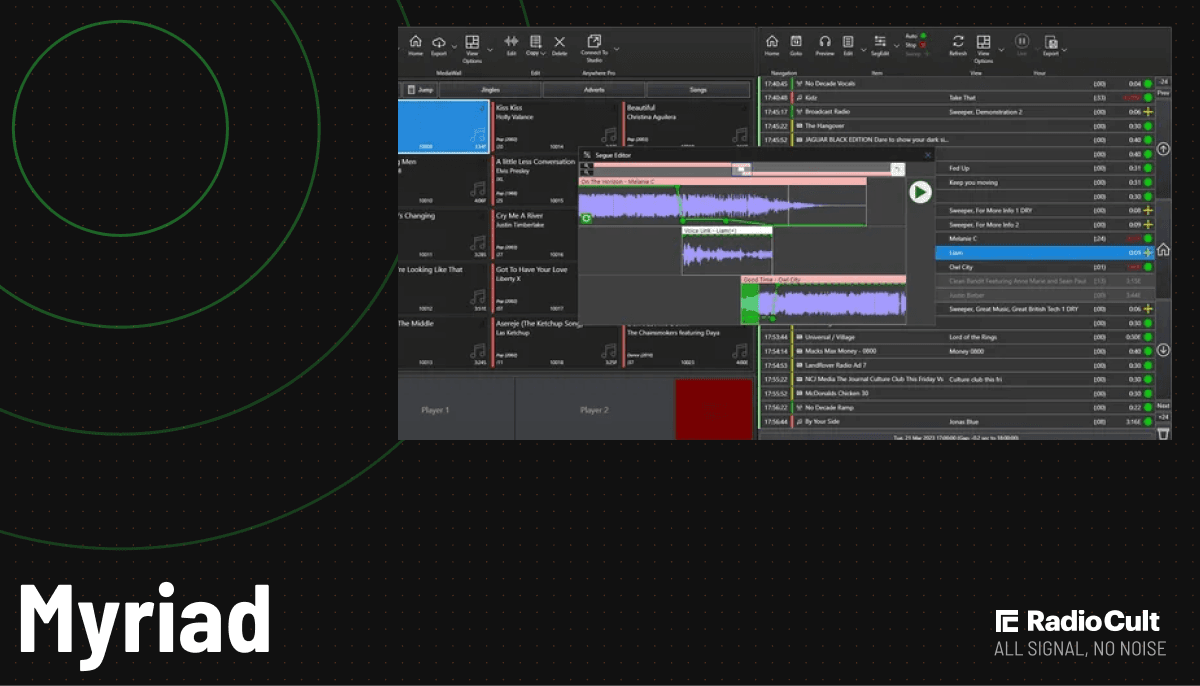Expand MediaWall Export dropdown arrow
This screenshot has height=686, width=1200.
point(454,47)
